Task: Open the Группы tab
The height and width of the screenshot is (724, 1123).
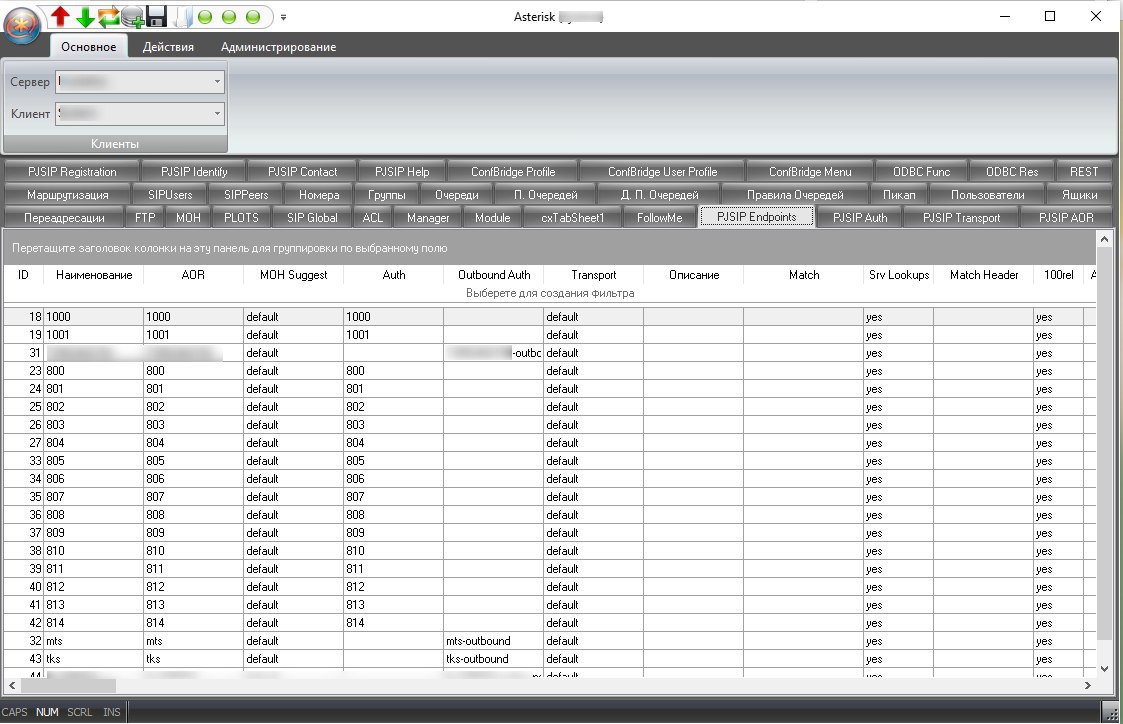Action: (387, 195)
